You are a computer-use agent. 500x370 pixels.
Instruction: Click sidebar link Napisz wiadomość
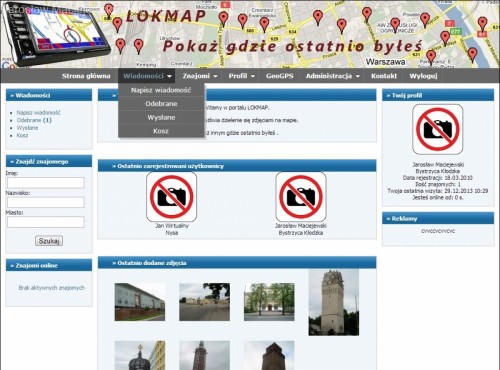[x=39, y=113]
